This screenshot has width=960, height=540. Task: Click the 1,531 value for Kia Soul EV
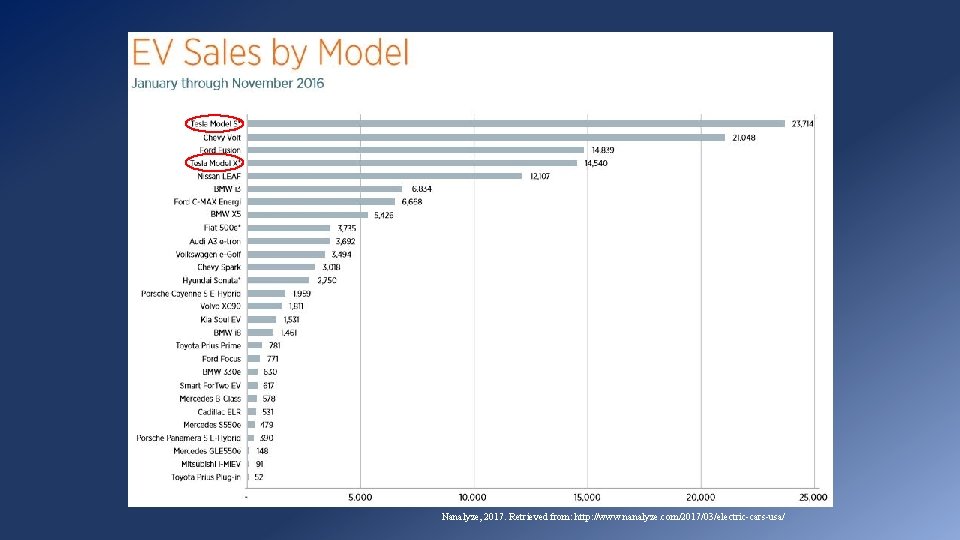pyautogui.click(x=291, y=320)
